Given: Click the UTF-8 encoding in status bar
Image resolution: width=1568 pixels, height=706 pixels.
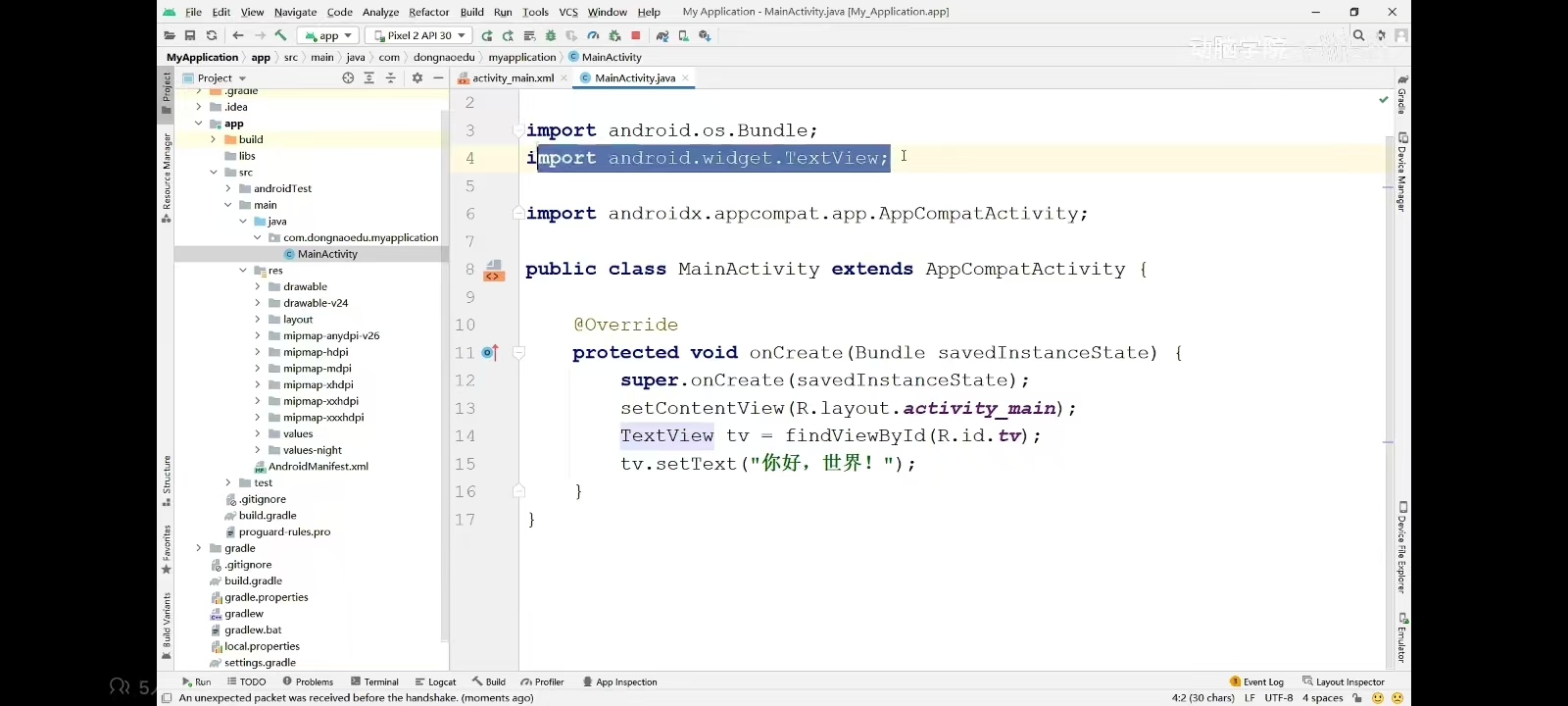Looking at the screenshot, I should coord(1279,698).
